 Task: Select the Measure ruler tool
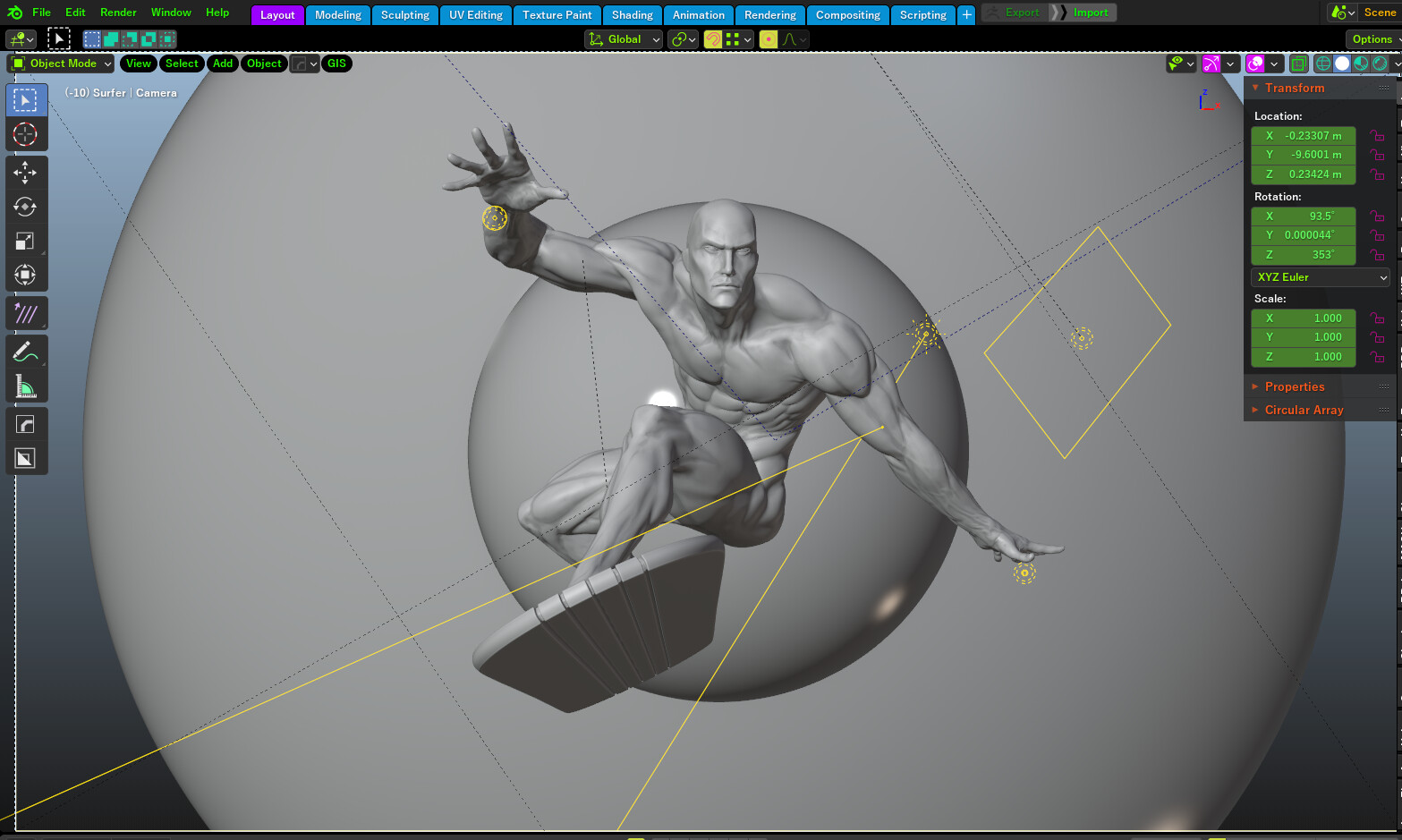pyautogui.click(x=25, y=386)
